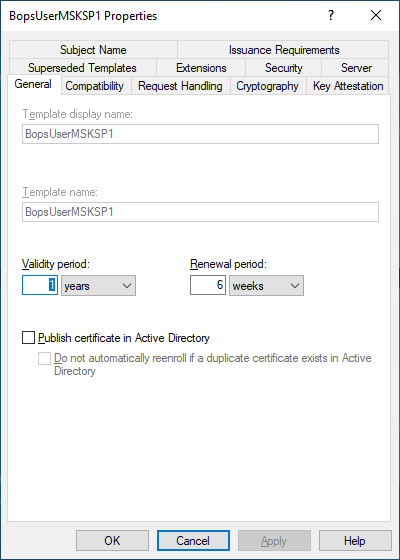
Task: Click the question mark help icon in title bar
Action: click(331, 15)
